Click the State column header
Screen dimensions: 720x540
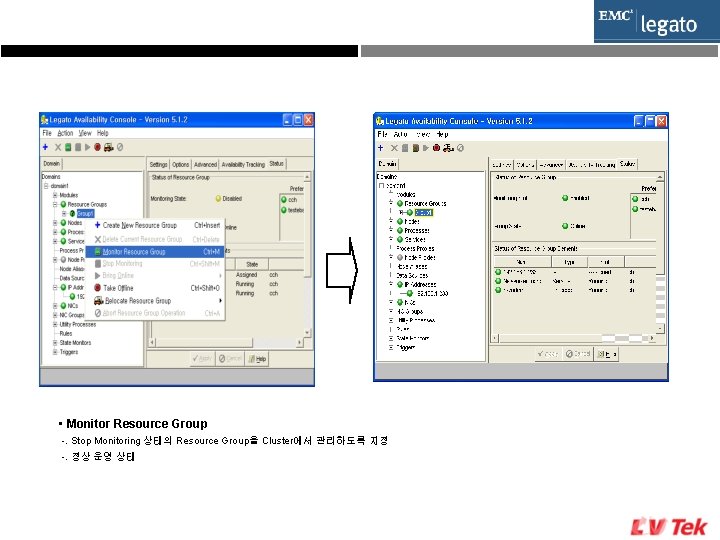tap(252, 264)
